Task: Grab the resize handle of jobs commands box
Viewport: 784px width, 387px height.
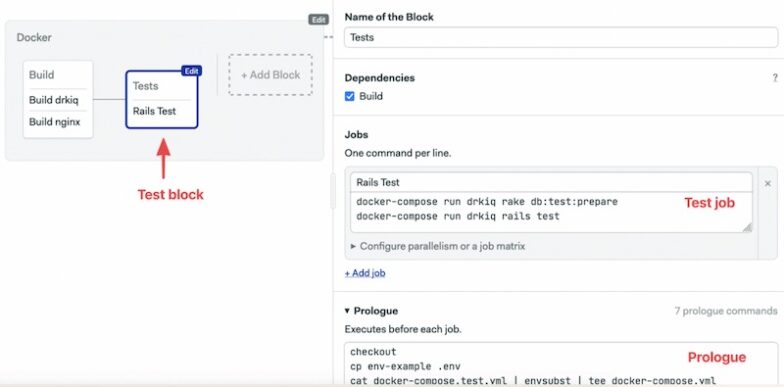Action: [x=746, y=228]
